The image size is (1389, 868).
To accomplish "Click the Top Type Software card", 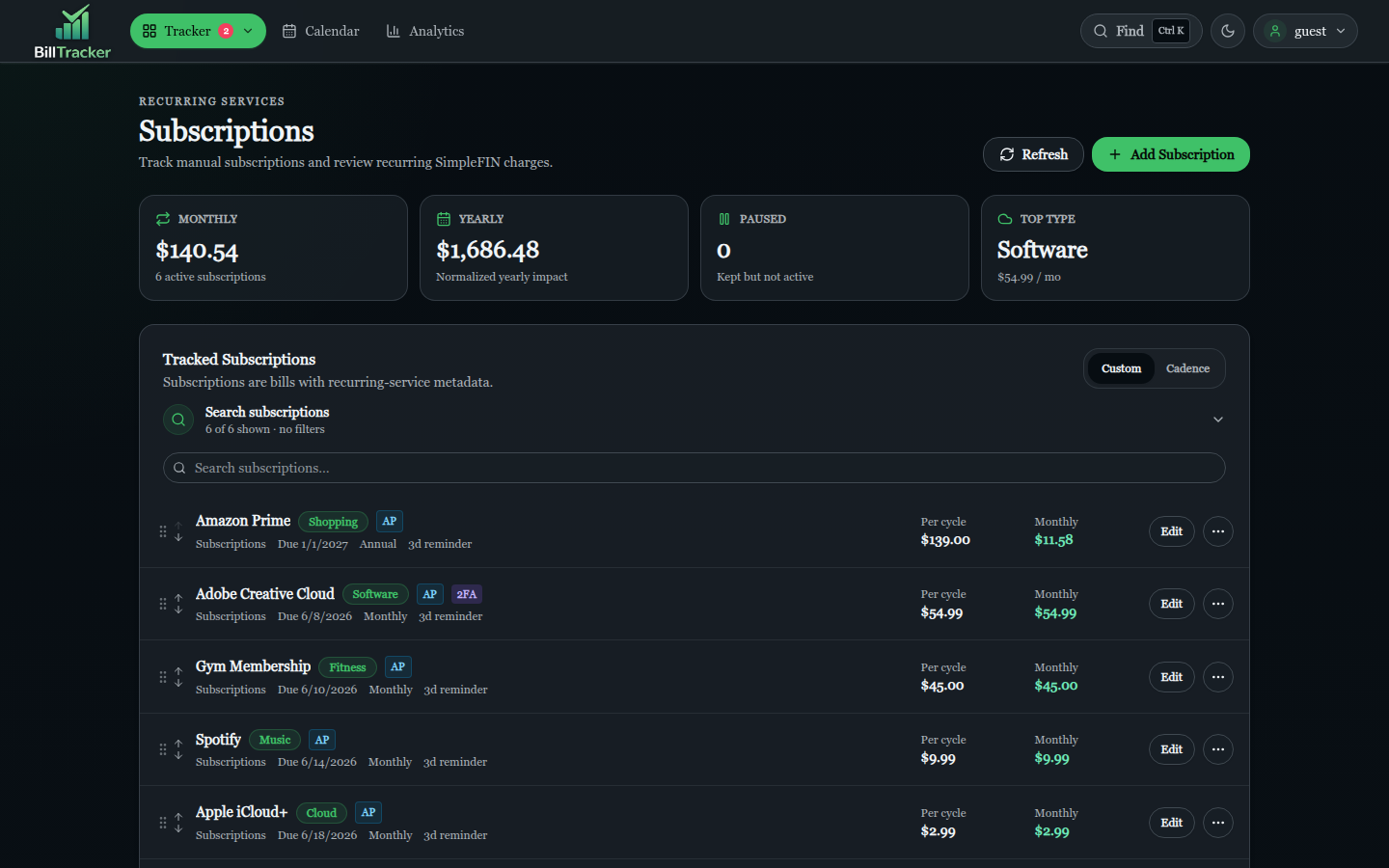I will (1115, 248).
